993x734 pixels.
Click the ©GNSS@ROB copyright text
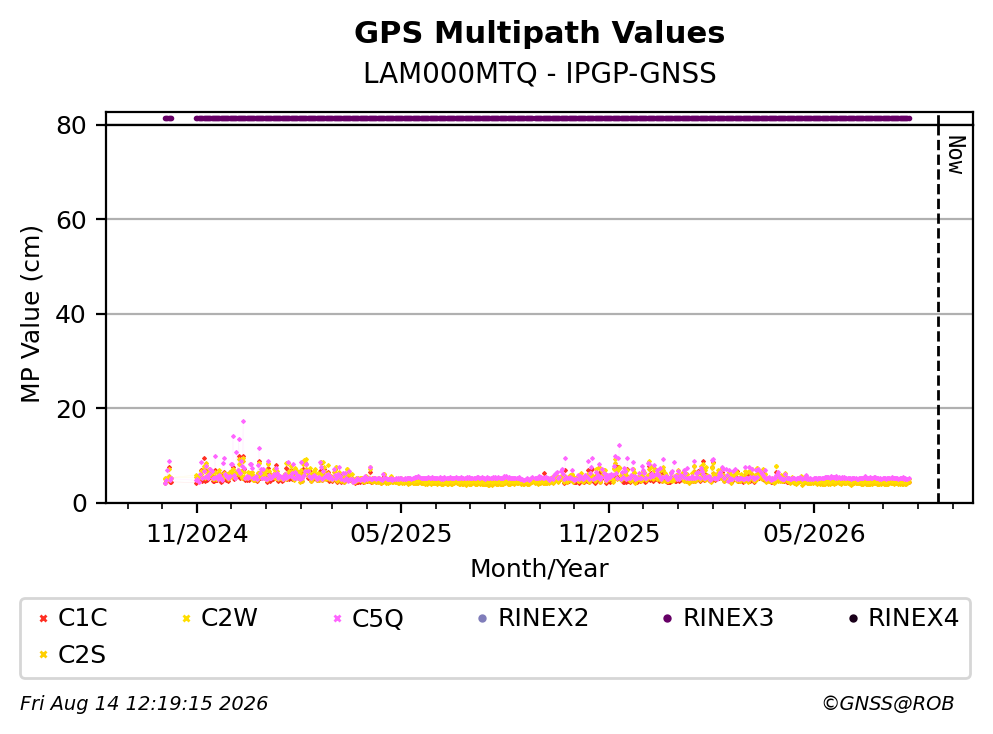(888, 704)
